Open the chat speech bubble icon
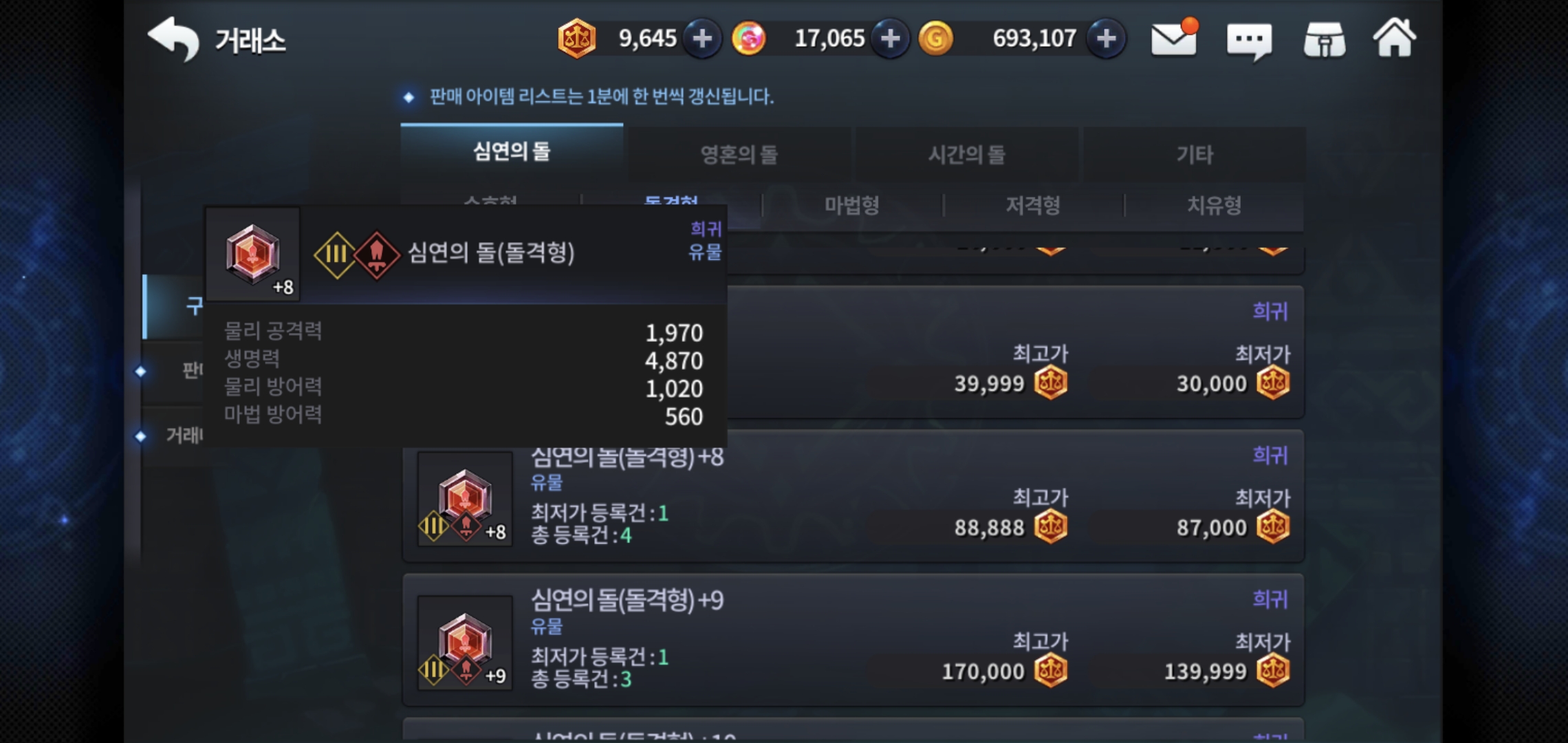The image size is (1568, 743). tap(1249, 41)
